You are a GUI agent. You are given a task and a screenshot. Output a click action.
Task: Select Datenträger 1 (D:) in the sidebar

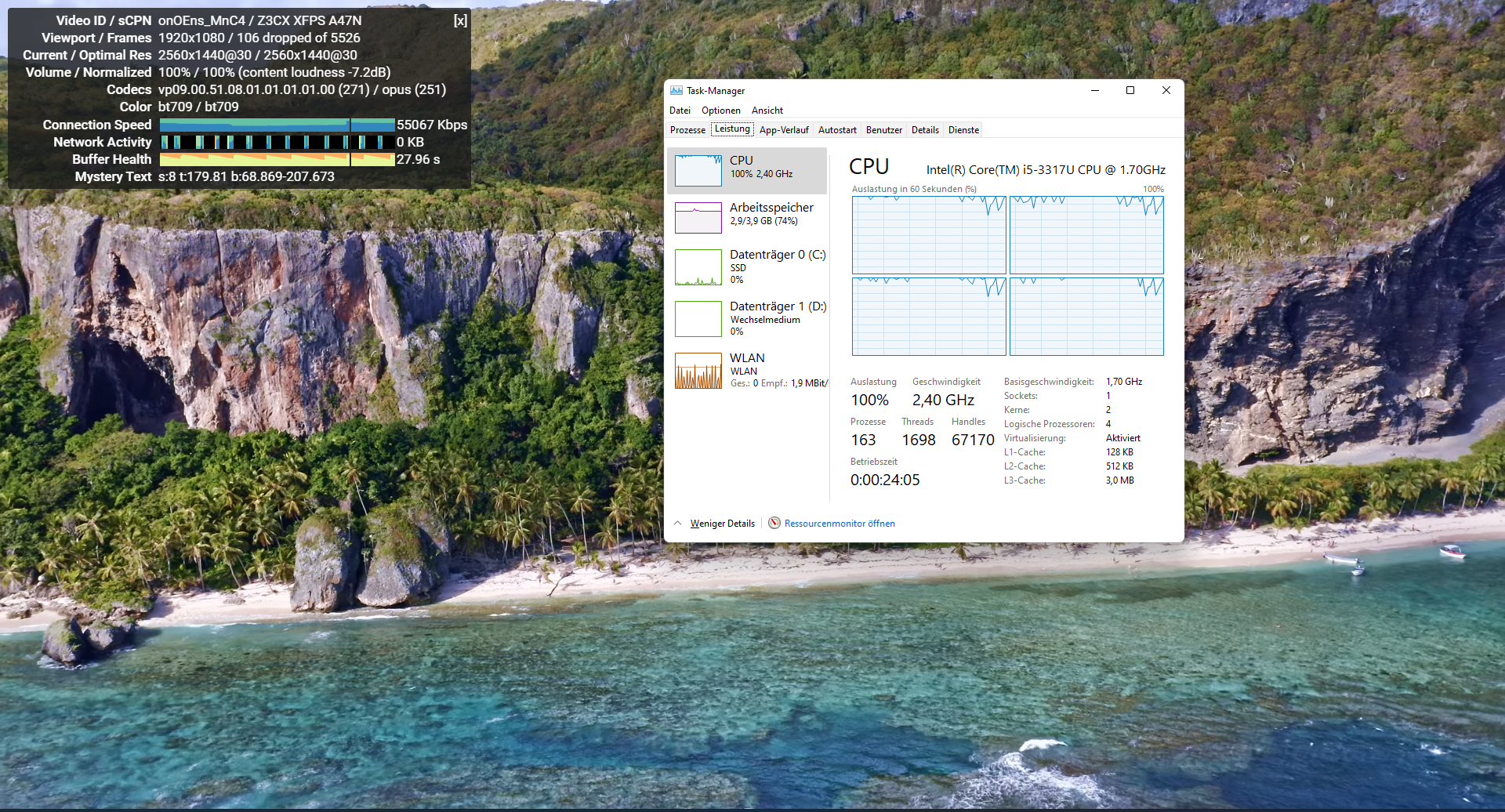[x=747, y=318]
